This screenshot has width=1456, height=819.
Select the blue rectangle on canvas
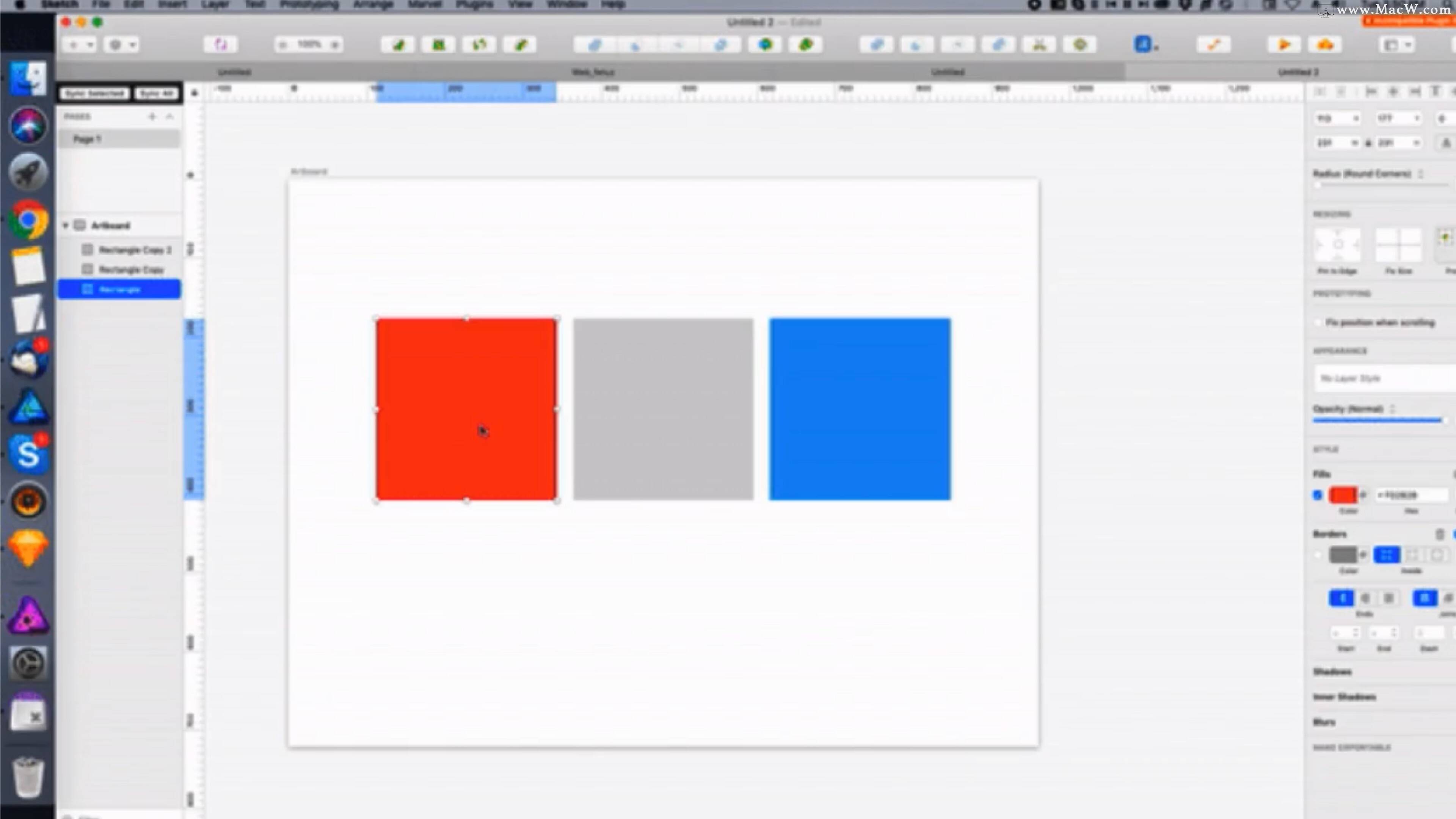(x=860, y=409)
